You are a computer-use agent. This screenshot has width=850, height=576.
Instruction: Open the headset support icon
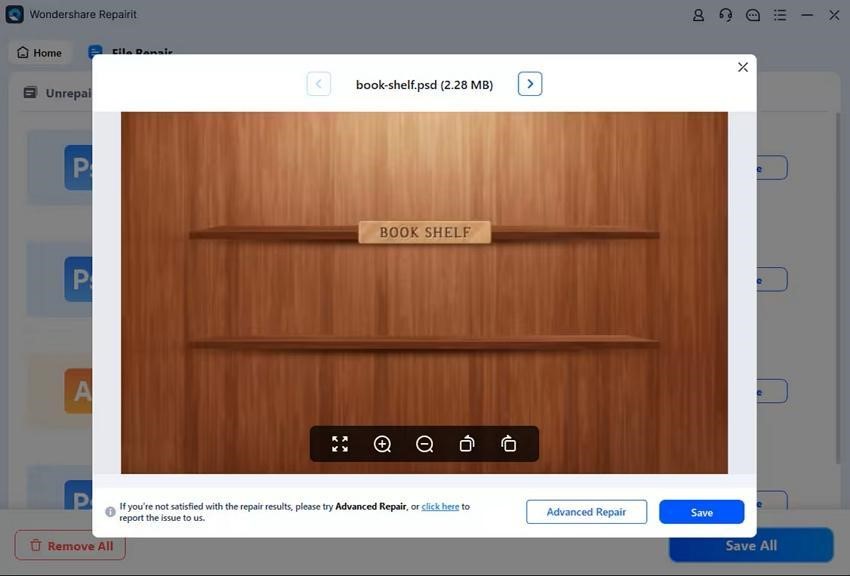pos(725,15)
